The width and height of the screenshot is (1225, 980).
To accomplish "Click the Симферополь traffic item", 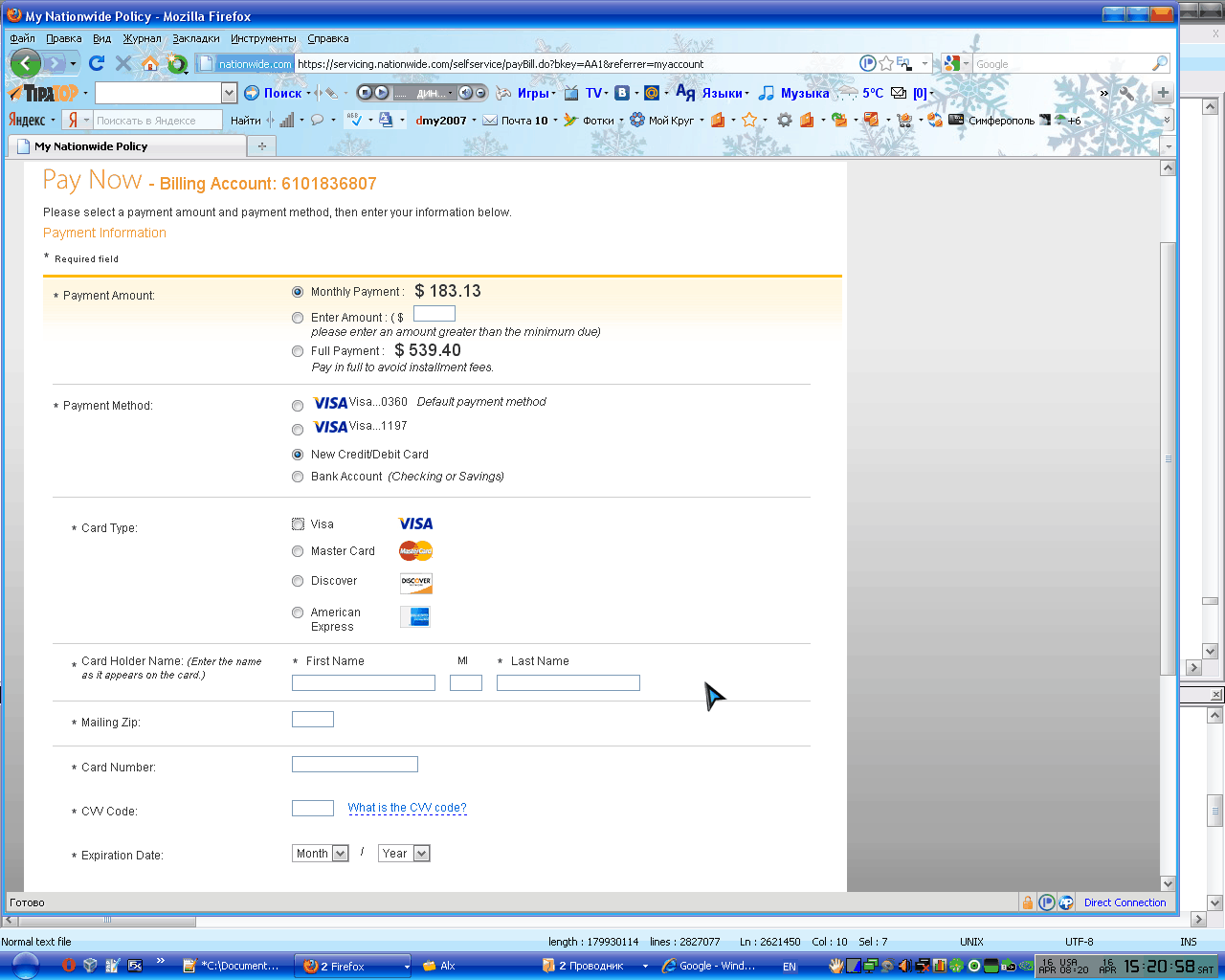I will [991, 120].
